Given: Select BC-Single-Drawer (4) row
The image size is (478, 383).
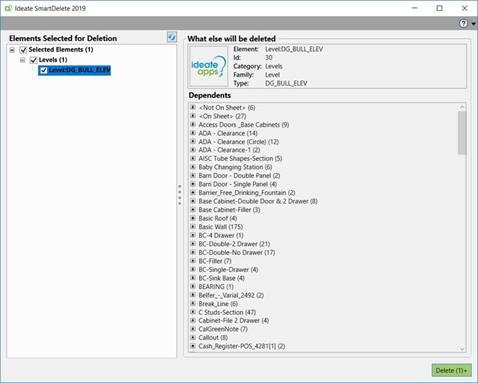Looking at the screenshot, I should 228,269.
